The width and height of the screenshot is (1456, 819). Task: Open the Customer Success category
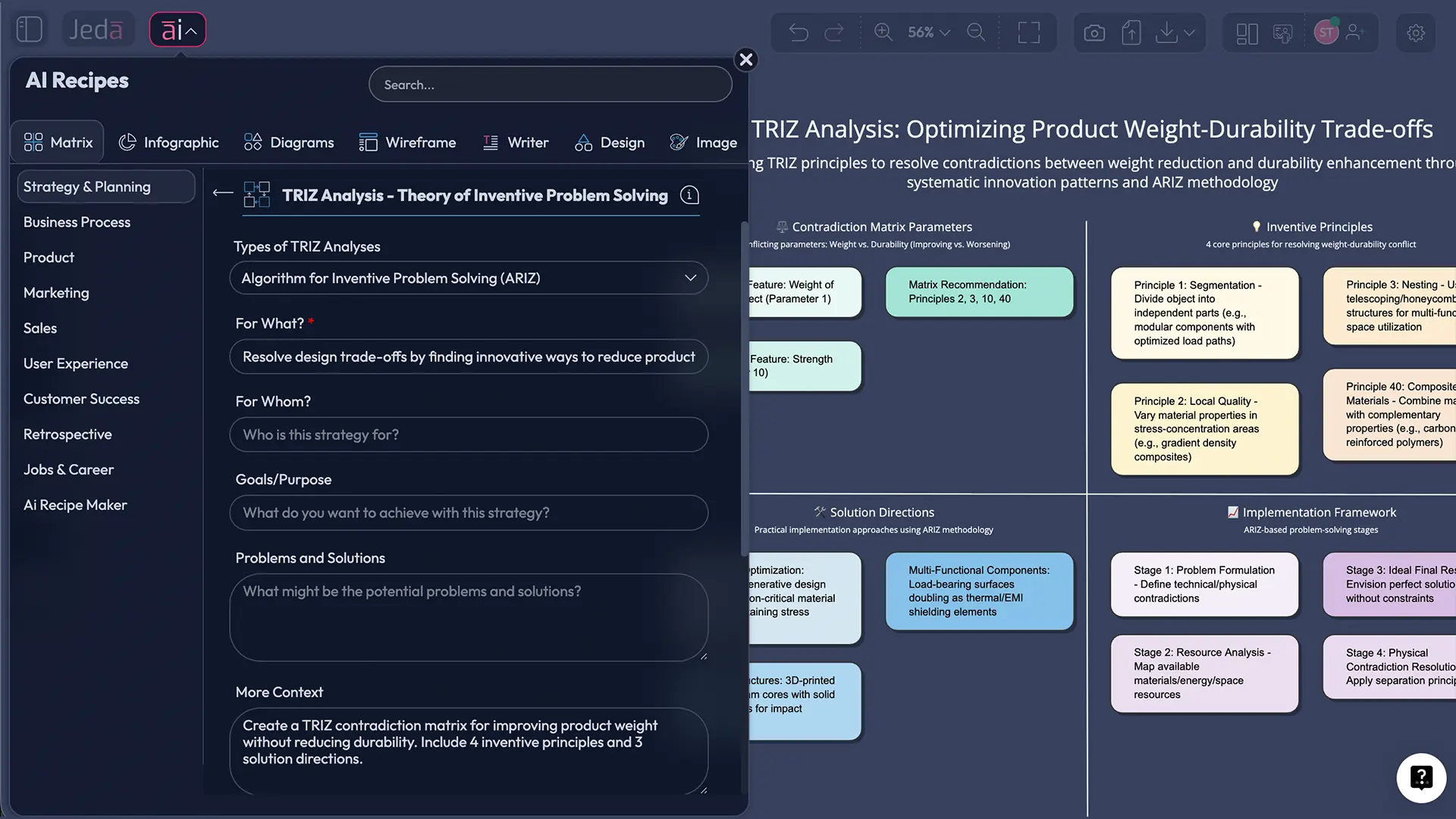coord(81,399)
